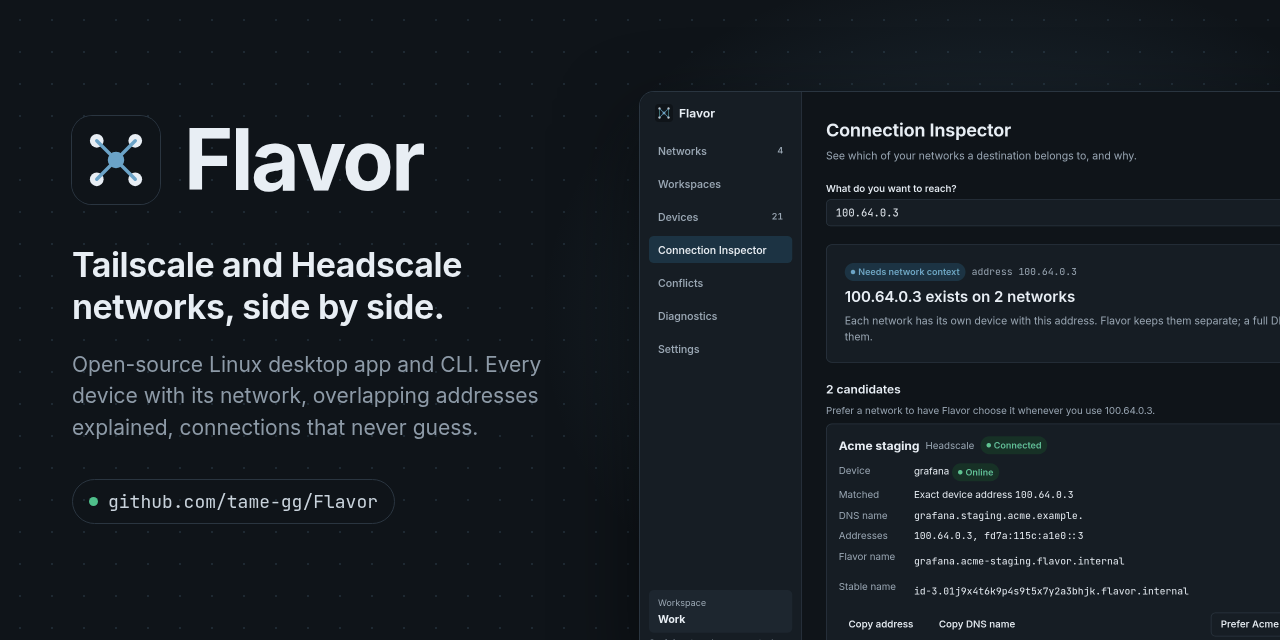Click the addresses value 100.64.0.3, fd7a:115c:a1e0::3

click(998, 536)
